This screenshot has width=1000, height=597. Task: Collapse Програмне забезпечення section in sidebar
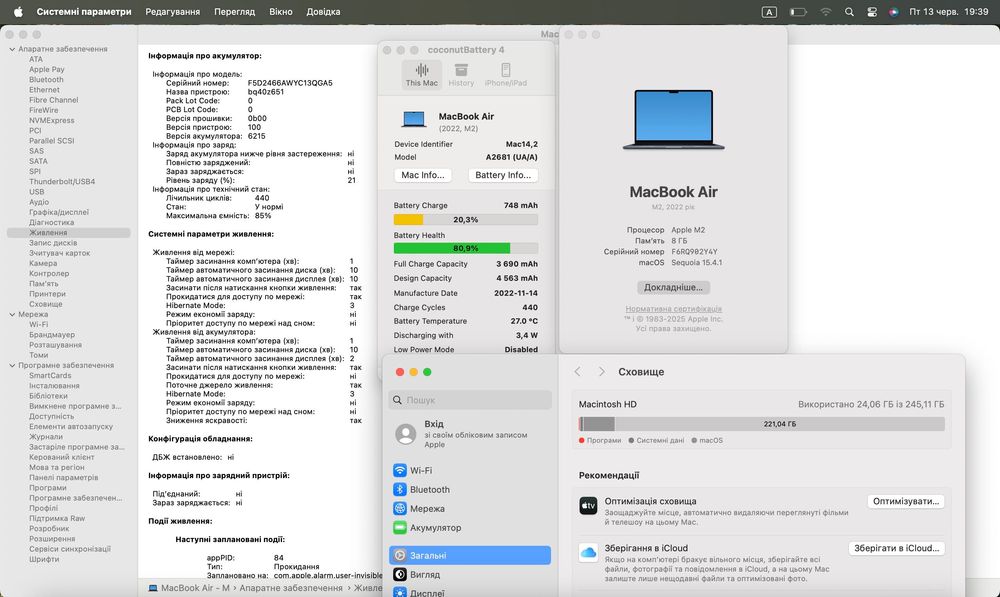[12, 365]
